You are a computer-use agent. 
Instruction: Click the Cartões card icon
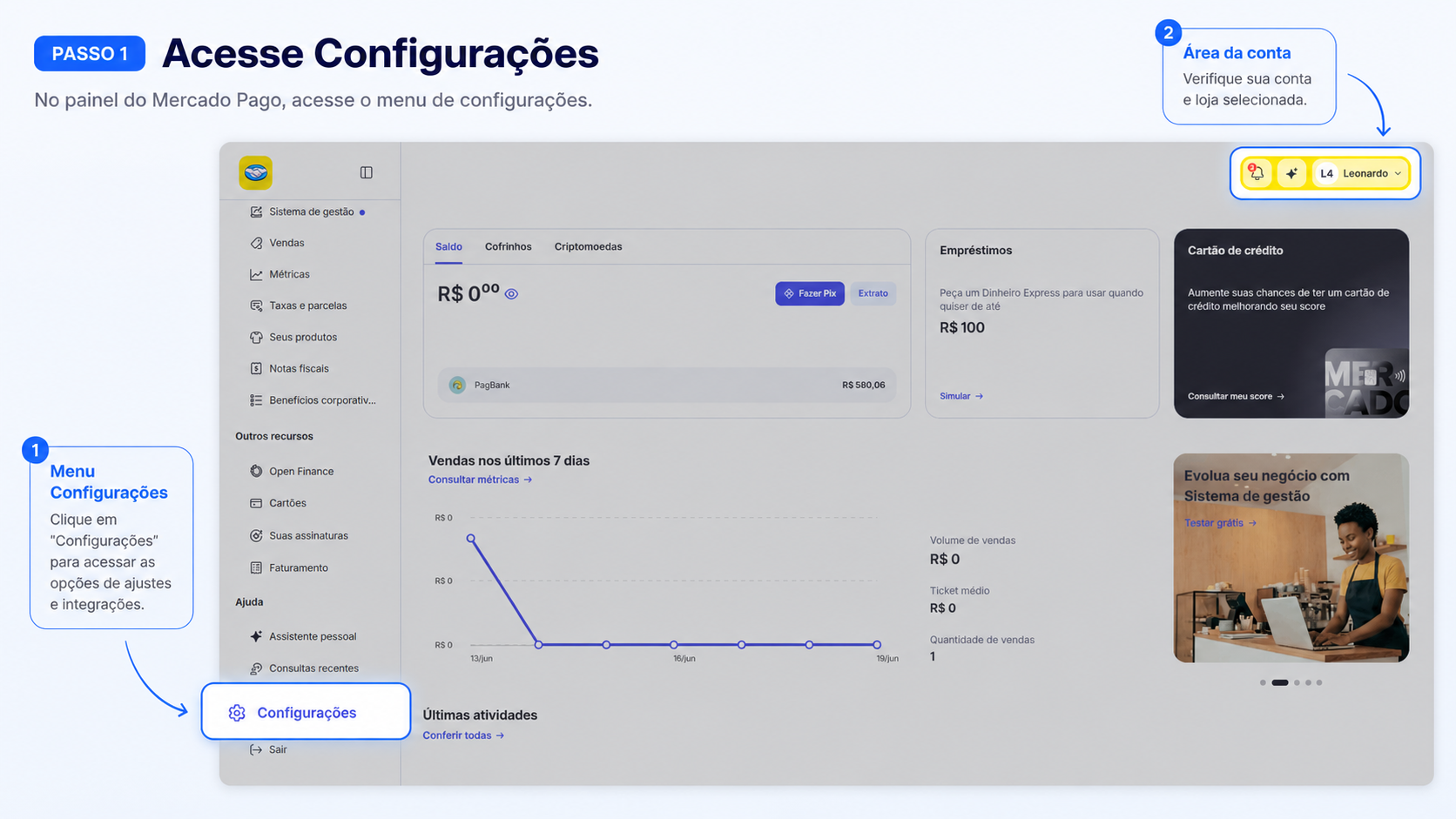click(x=256, y=503)
